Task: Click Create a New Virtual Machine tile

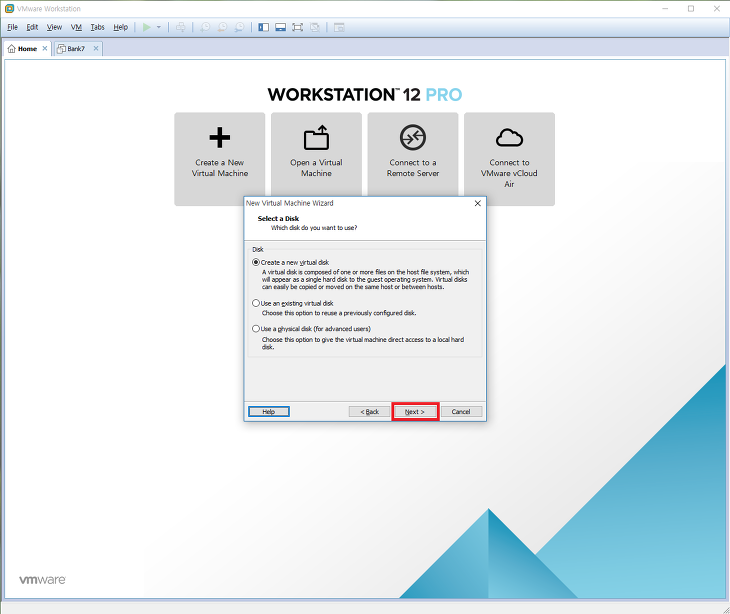Action: (220, 159)
